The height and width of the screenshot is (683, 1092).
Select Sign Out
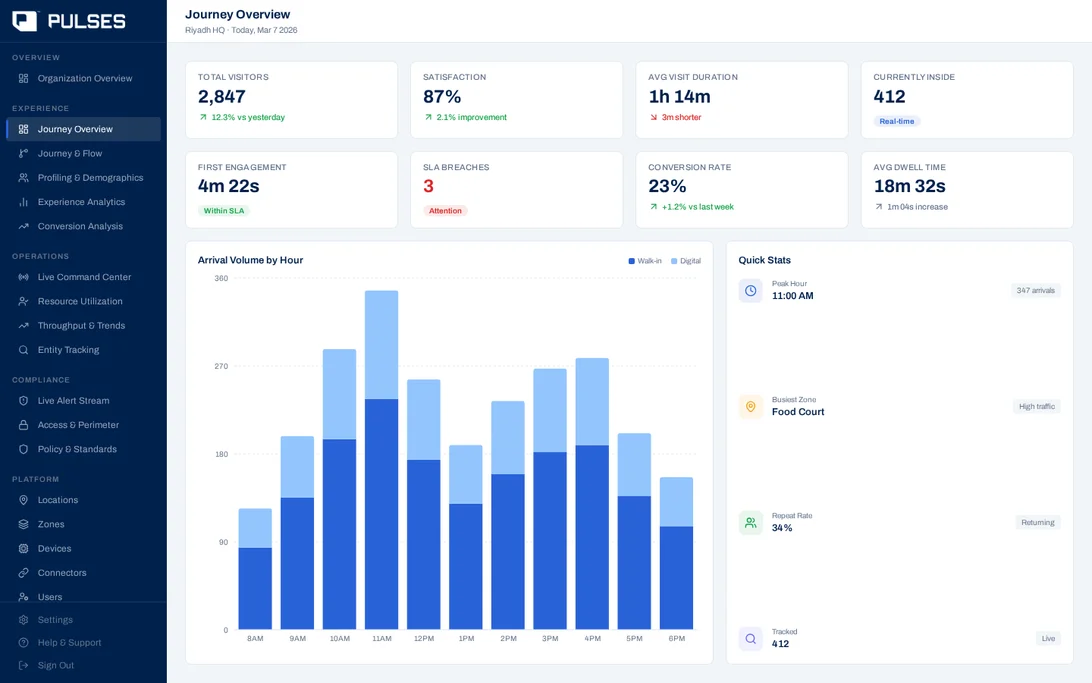click(x=84, y=666)
